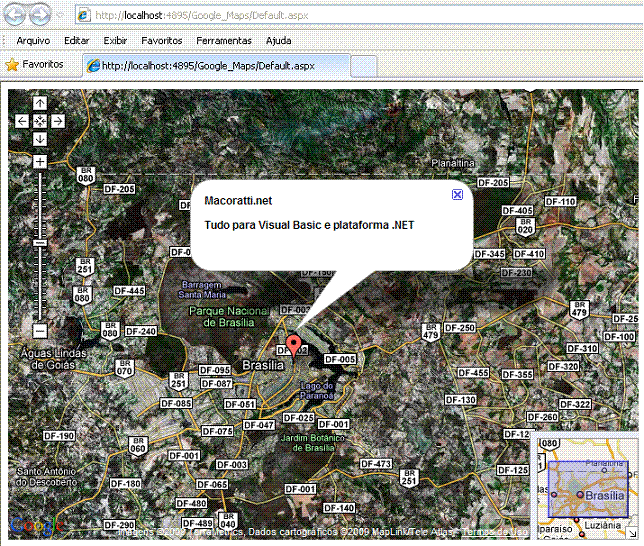Image resolution: width=644 pixels, height=546 pixels.
Task: Select the localhost Default.aspx tab
Action: pyautogui.click(x=217, y=66)
